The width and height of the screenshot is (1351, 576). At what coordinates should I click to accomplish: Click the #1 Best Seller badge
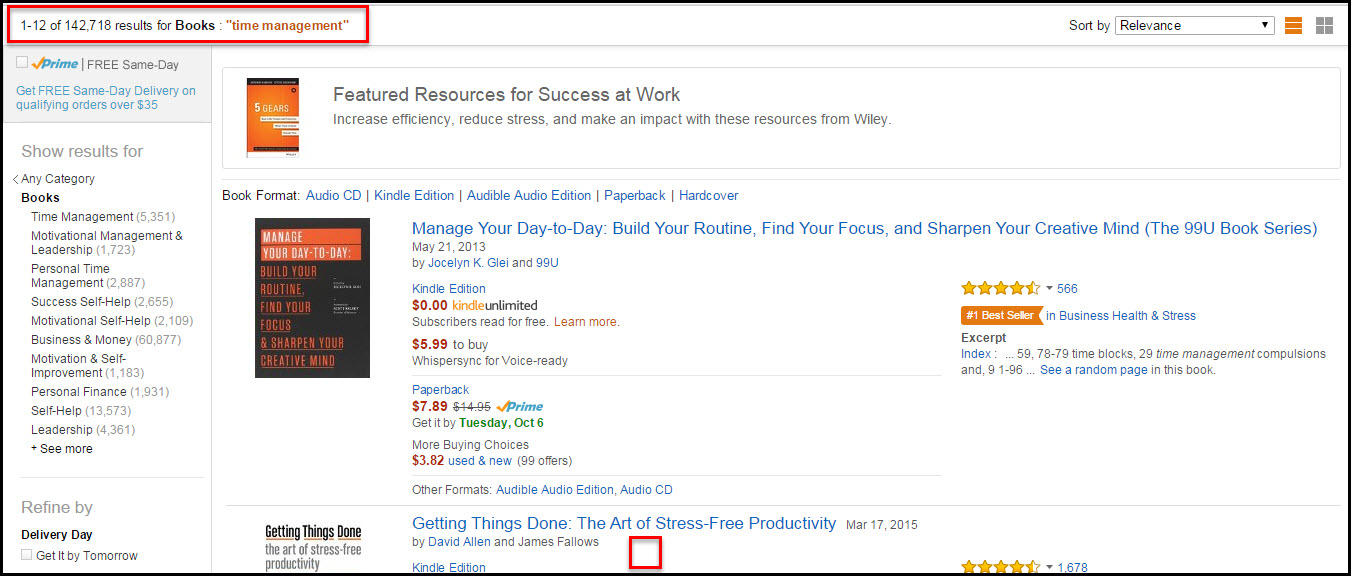pos(1001,315)
